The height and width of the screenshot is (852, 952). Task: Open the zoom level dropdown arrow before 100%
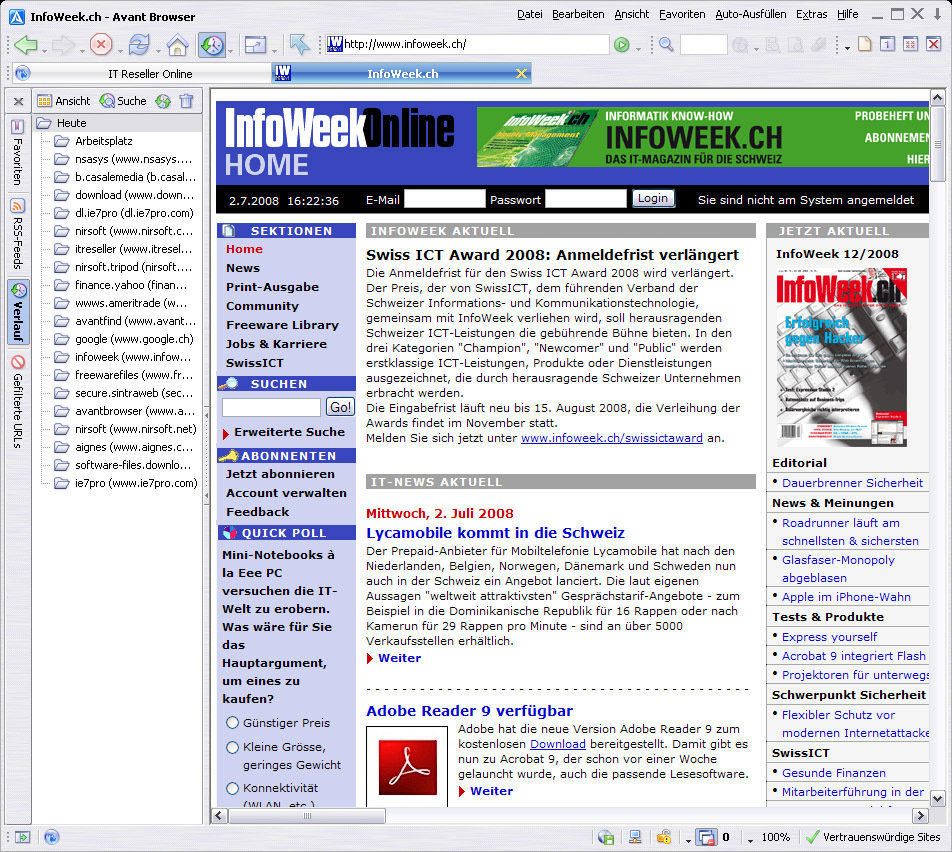(x=750, y=840)
